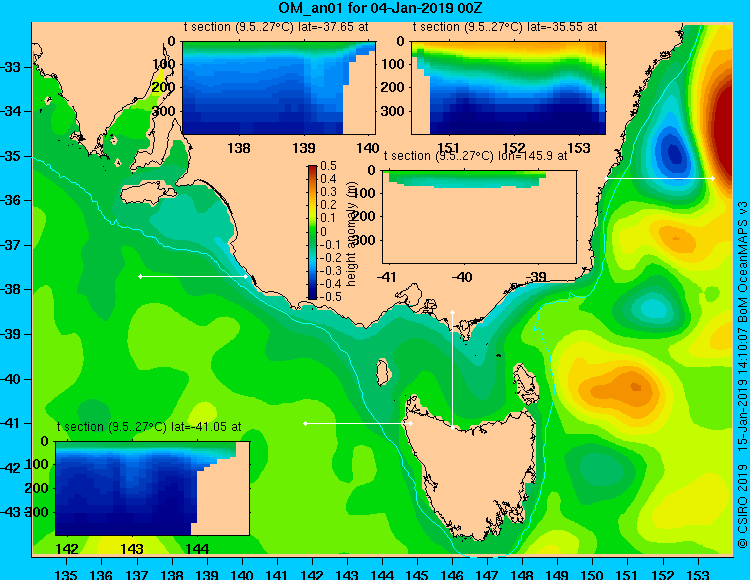Click the vertical white transect line across Bass Strait
The width and height of the screenshot is (750, 580).
point(452,370)
